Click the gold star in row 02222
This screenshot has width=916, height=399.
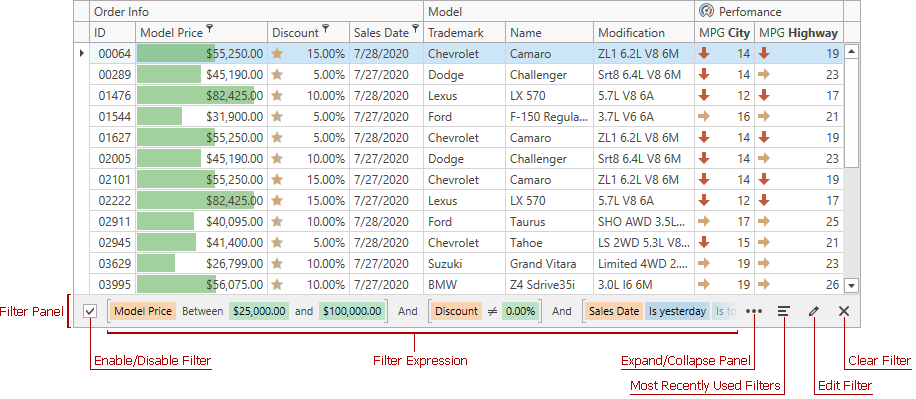click(277, 201)
